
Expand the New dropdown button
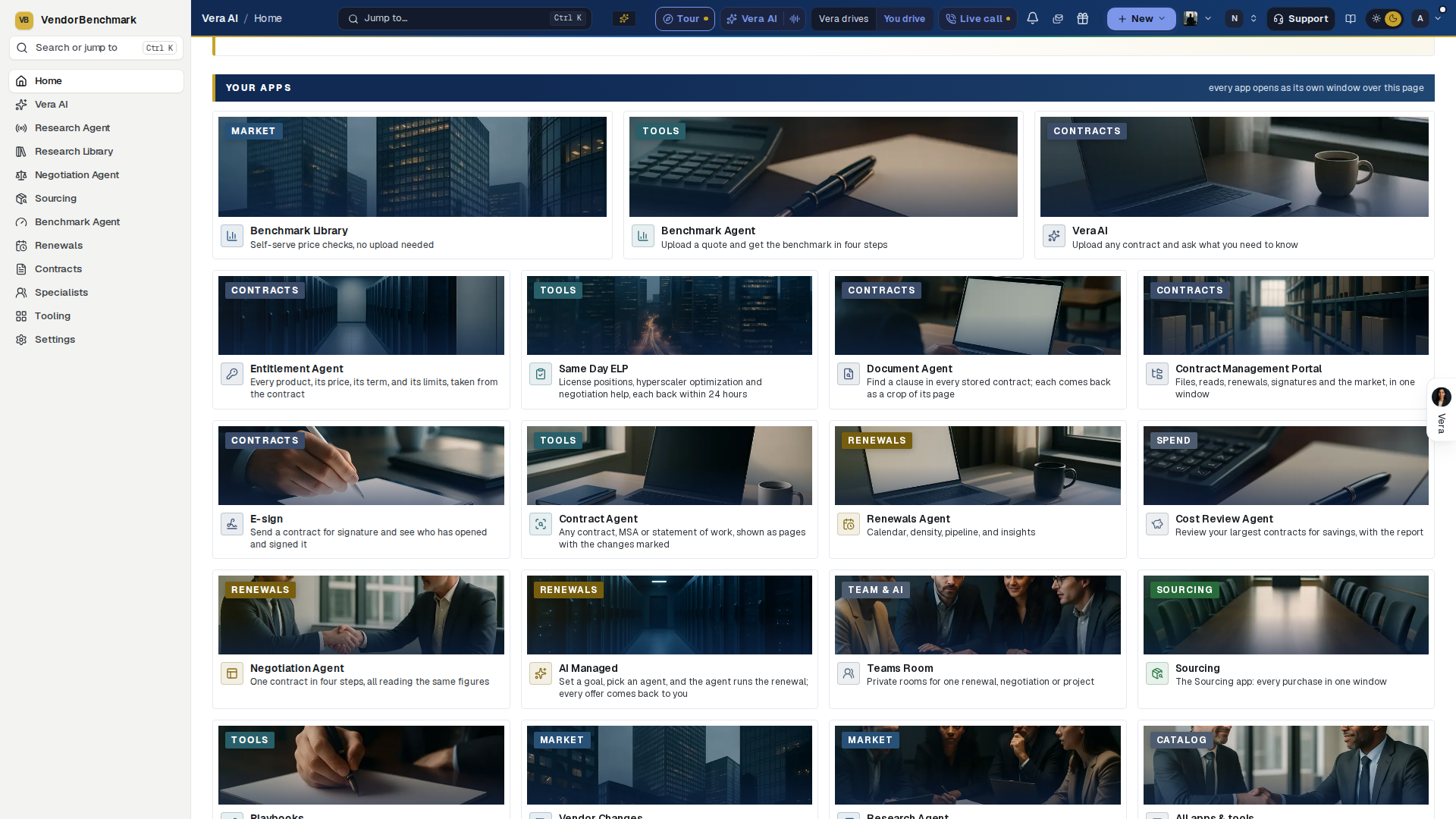click(1141, 18)
